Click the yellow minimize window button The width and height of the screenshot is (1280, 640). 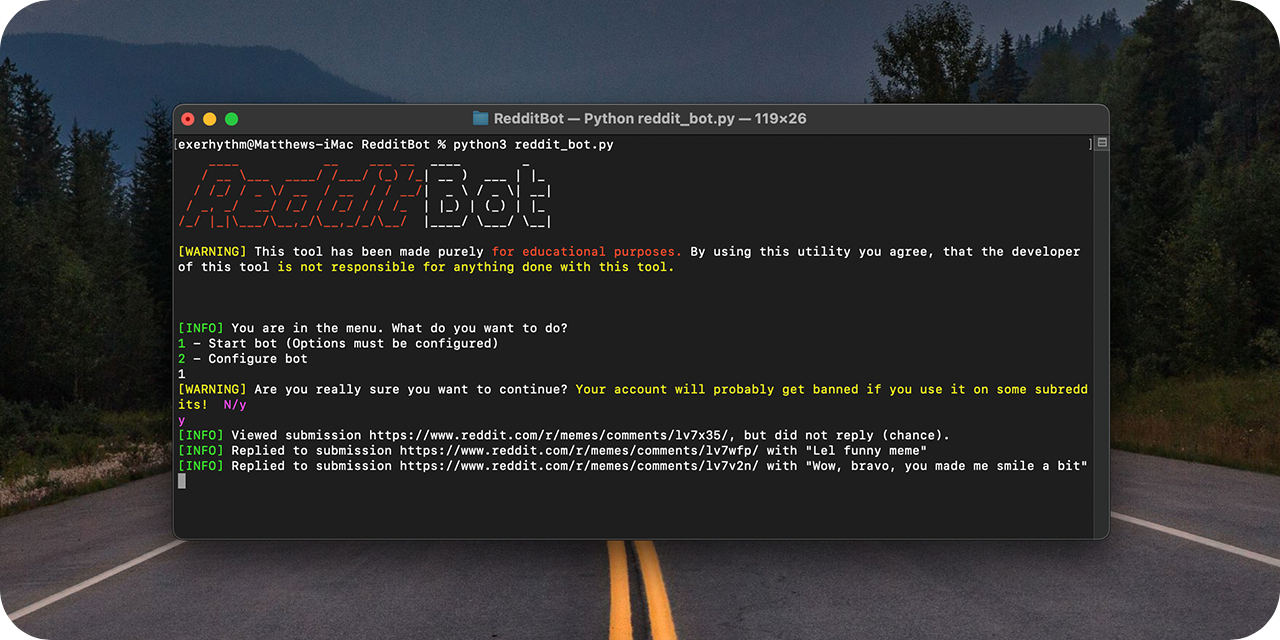[x=209, y=119]
